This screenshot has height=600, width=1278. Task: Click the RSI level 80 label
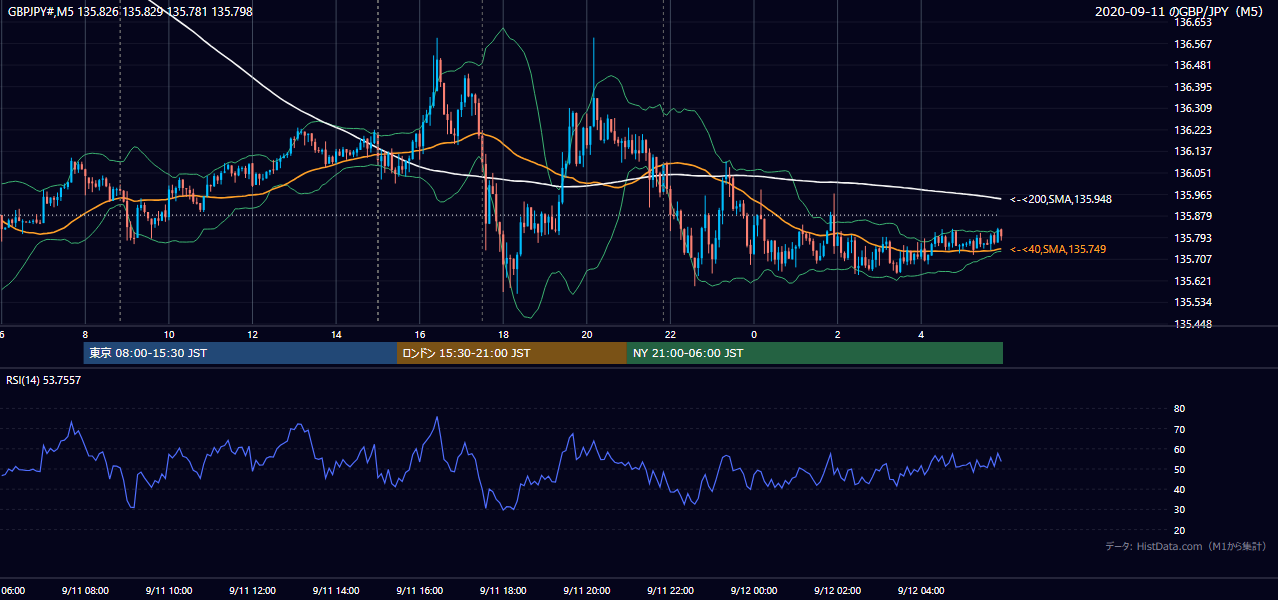tap(1179, 409)
